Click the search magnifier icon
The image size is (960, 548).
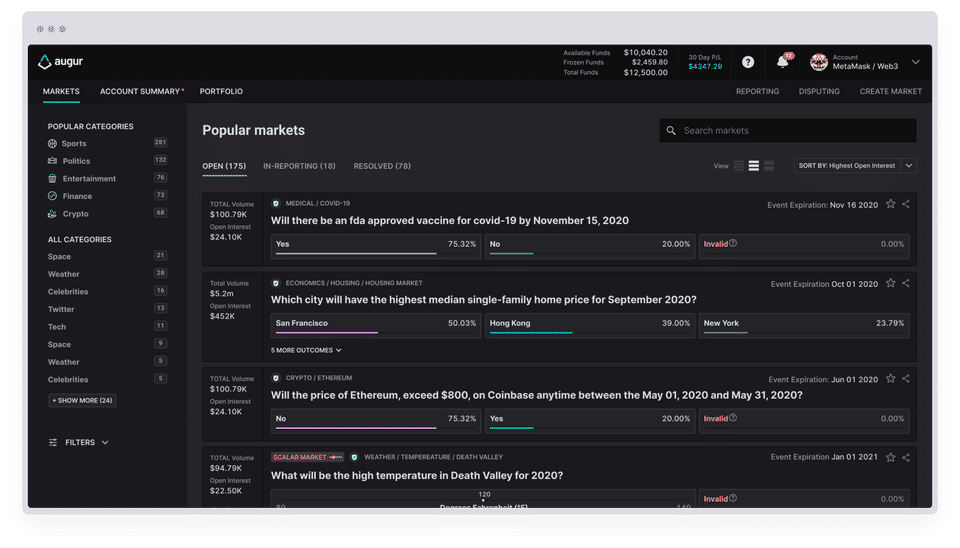pos(671,130)
